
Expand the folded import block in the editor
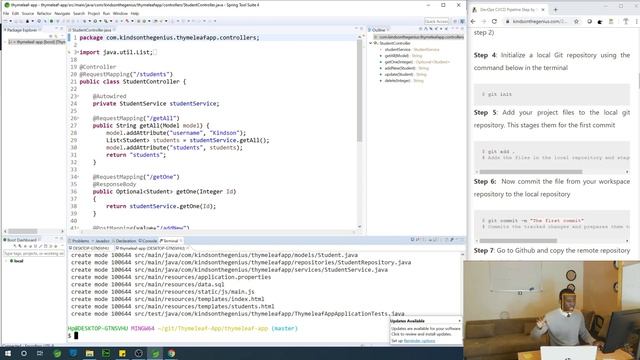pyautogui.click(x=77, y=52)
